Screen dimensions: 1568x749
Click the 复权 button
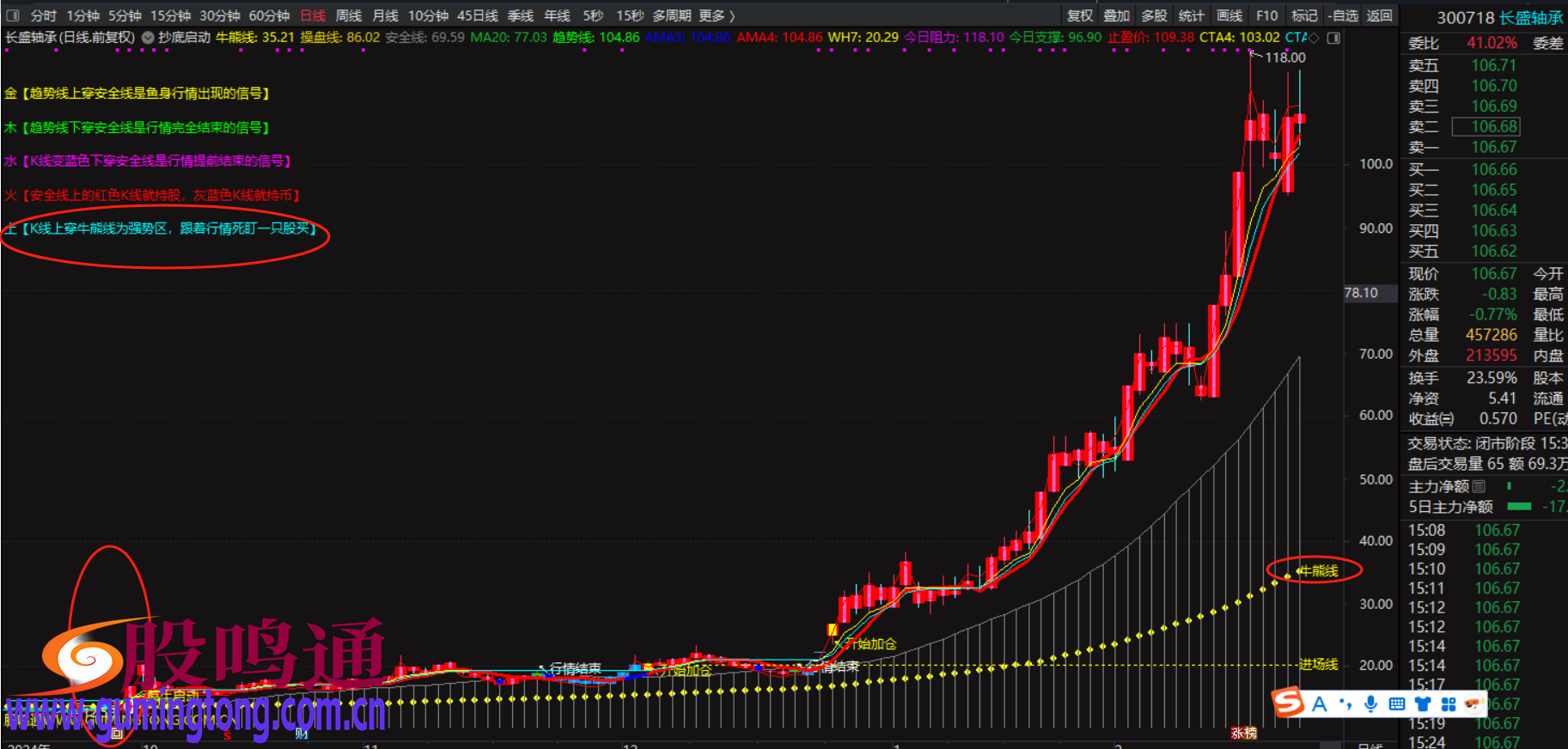[x=1079, y=15]
